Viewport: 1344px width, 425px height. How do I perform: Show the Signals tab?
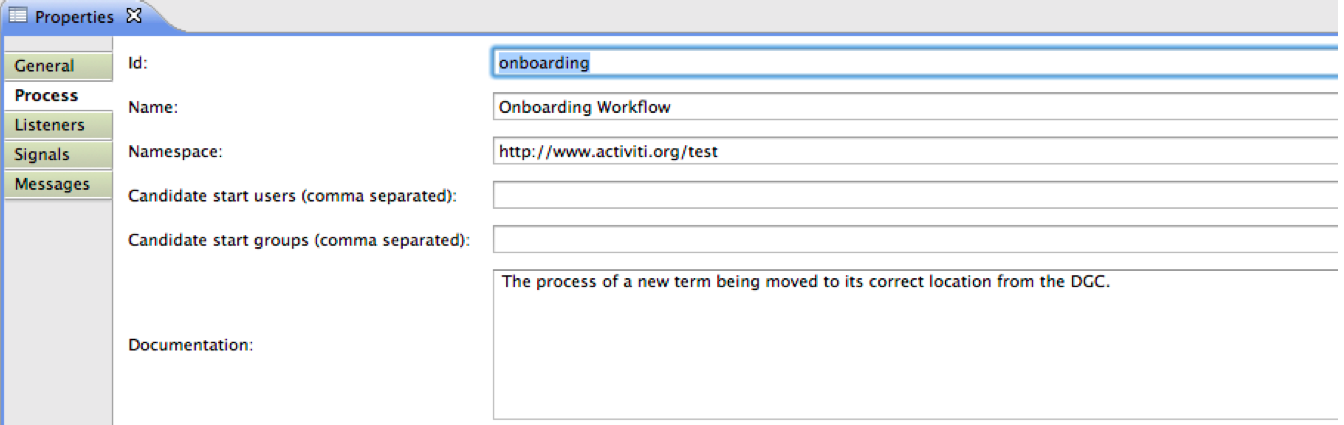(57, 155)
